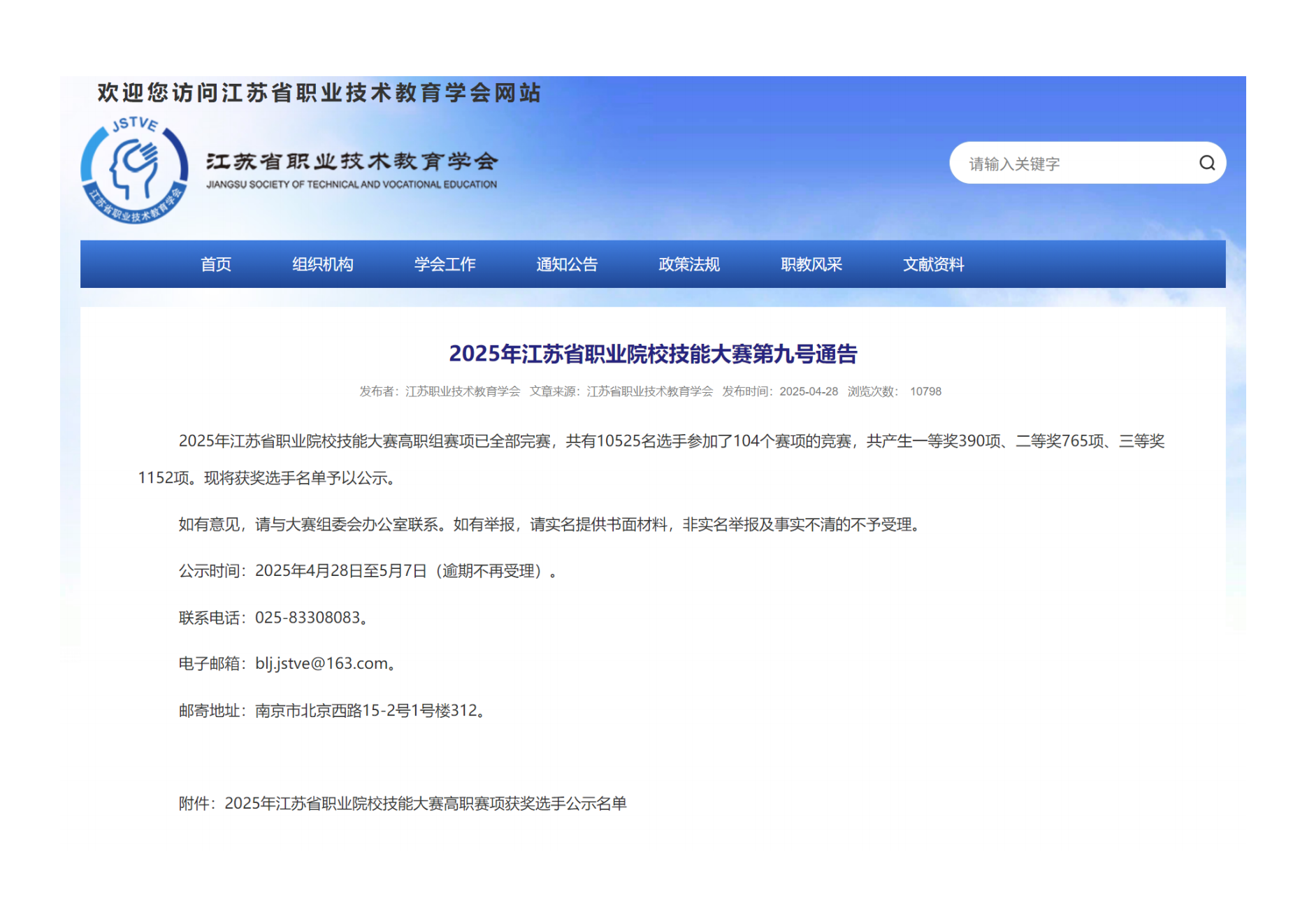Click the English subtitle JIANGSU SOCIETY OF TECHNICAL AND VOCATIONAL EDUCATION
The height and width of the screenshot is (924, 1307).
coord(352,185)
